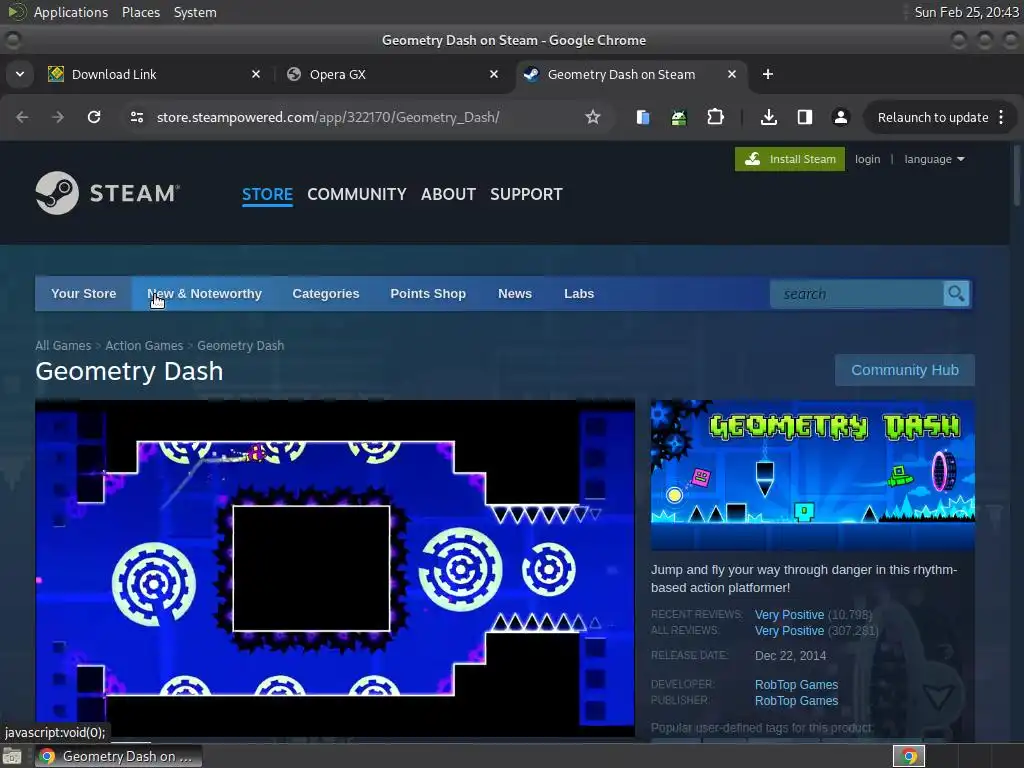
Task: Open the SUPPORT navigation item
Action: [526, 195]
